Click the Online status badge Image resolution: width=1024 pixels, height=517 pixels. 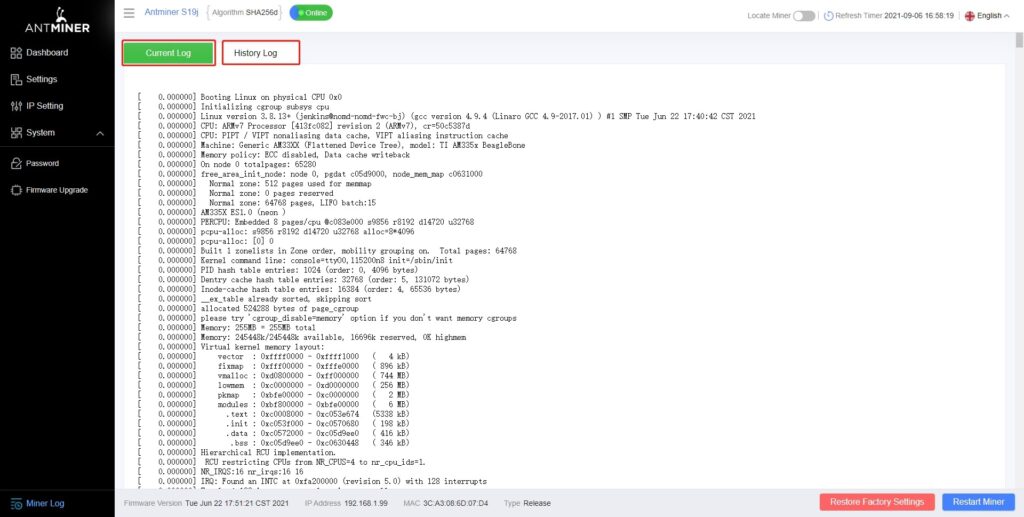(311, 13)
